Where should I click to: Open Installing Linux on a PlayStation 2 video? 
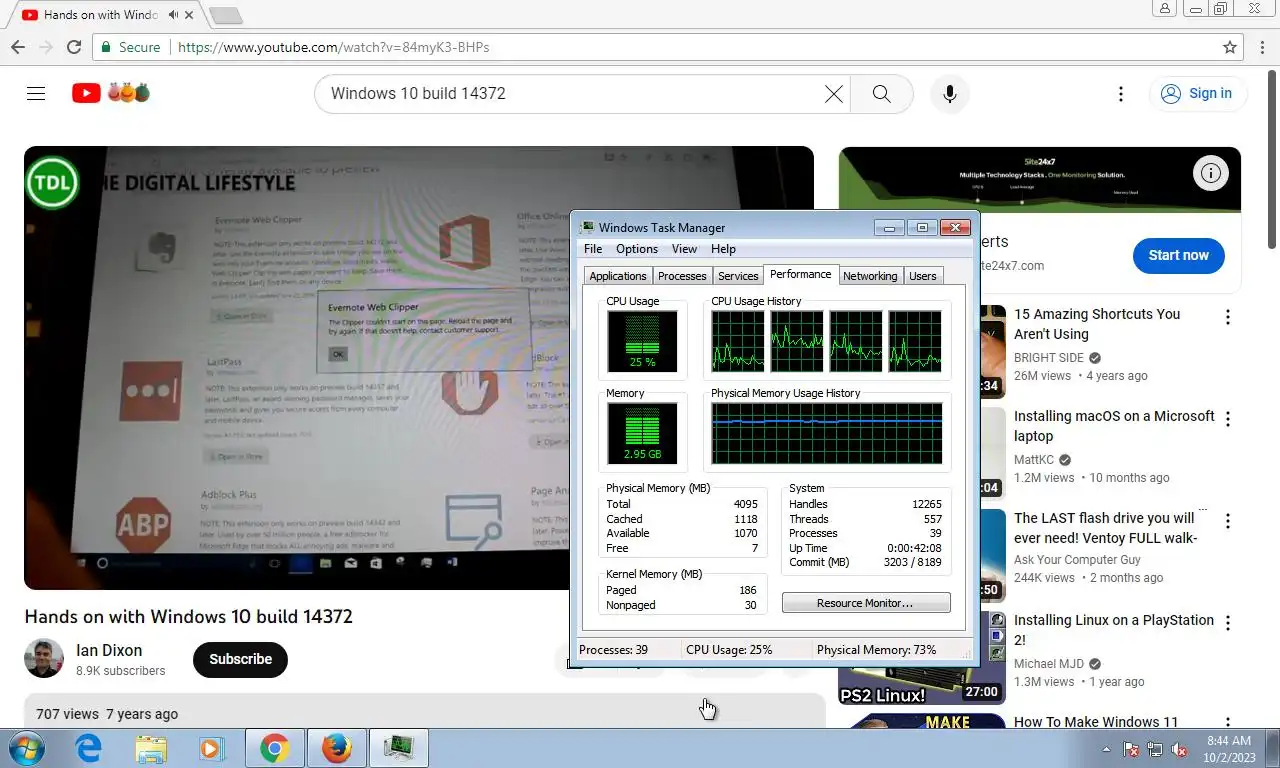pos(1114,630)
